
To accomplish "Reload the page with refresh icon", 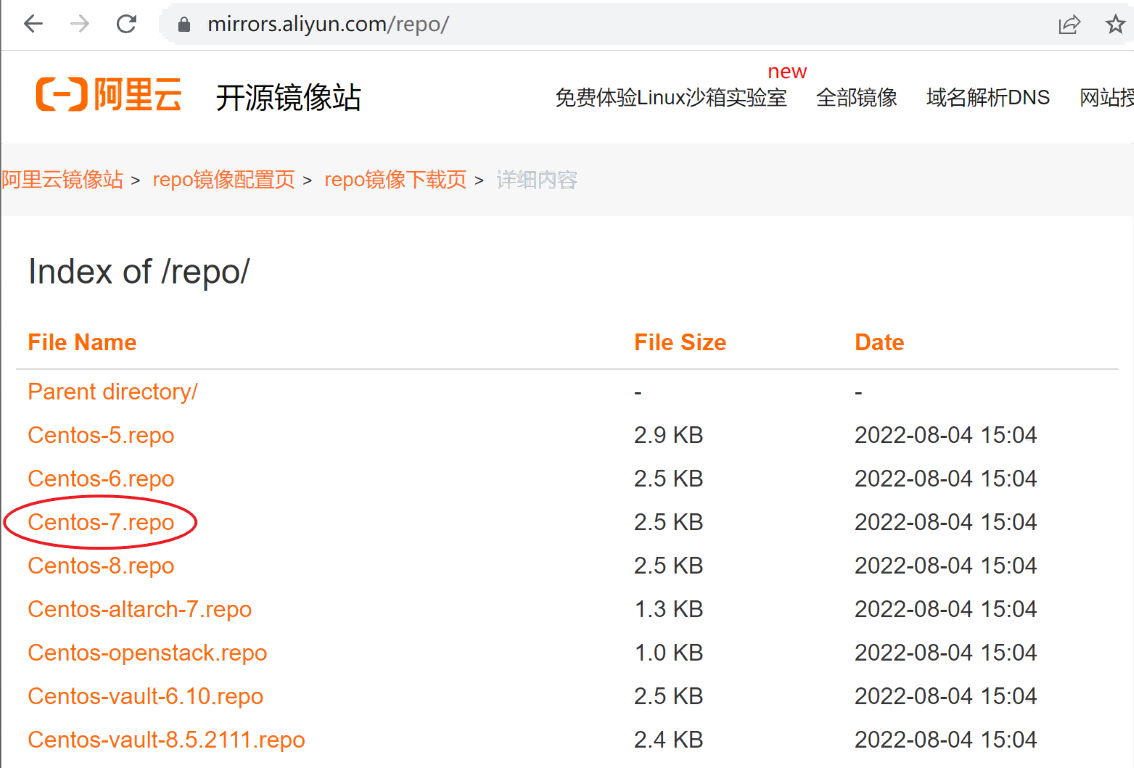I will click(126, 24).
